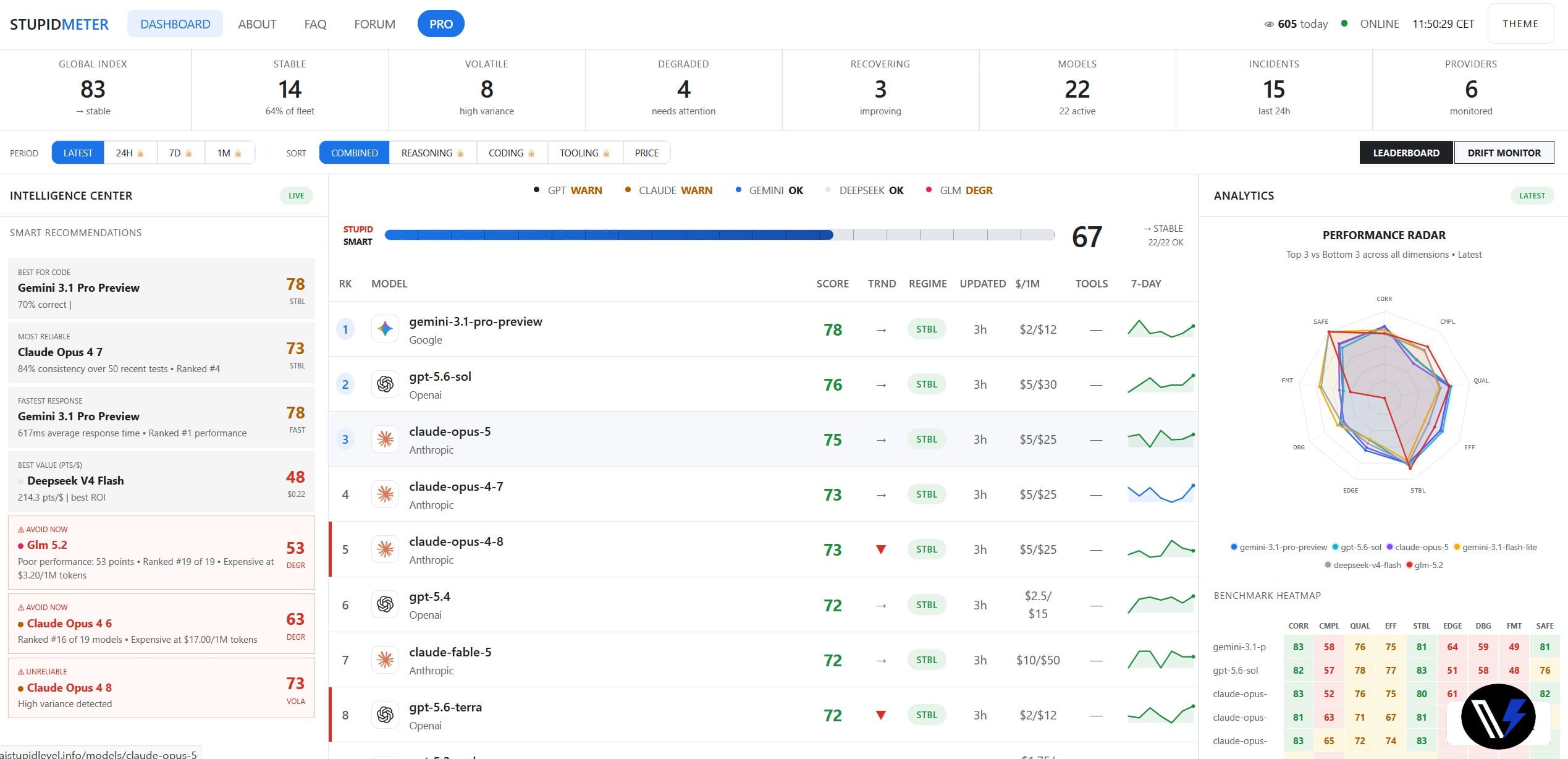The width and height of the screenshot is (1568, 759).
Task: Click the red down-trend arrow for claude-opus-4-8
Action: (x=881, y=549)
